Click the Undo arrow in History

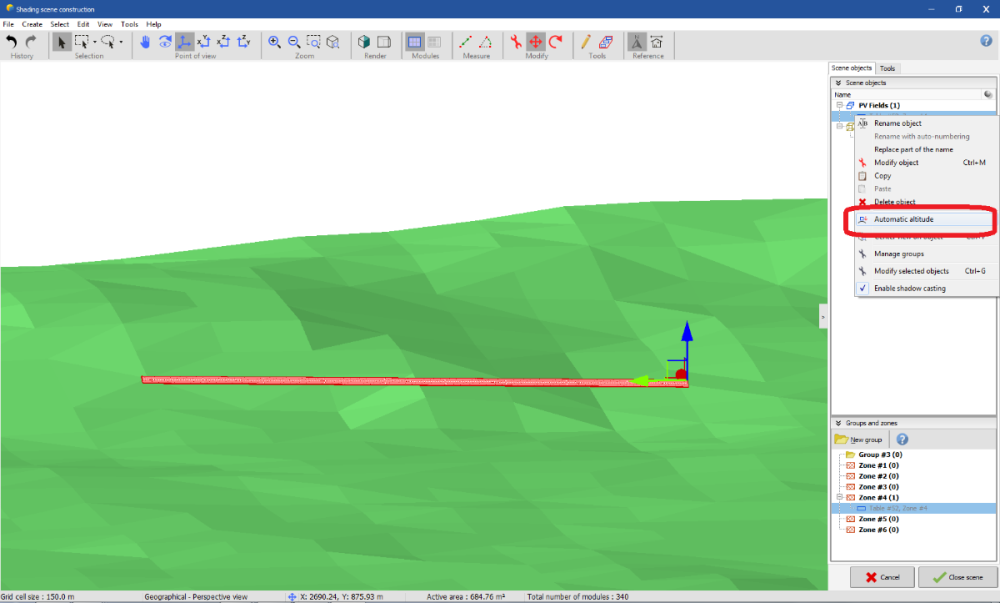(12, 42)
